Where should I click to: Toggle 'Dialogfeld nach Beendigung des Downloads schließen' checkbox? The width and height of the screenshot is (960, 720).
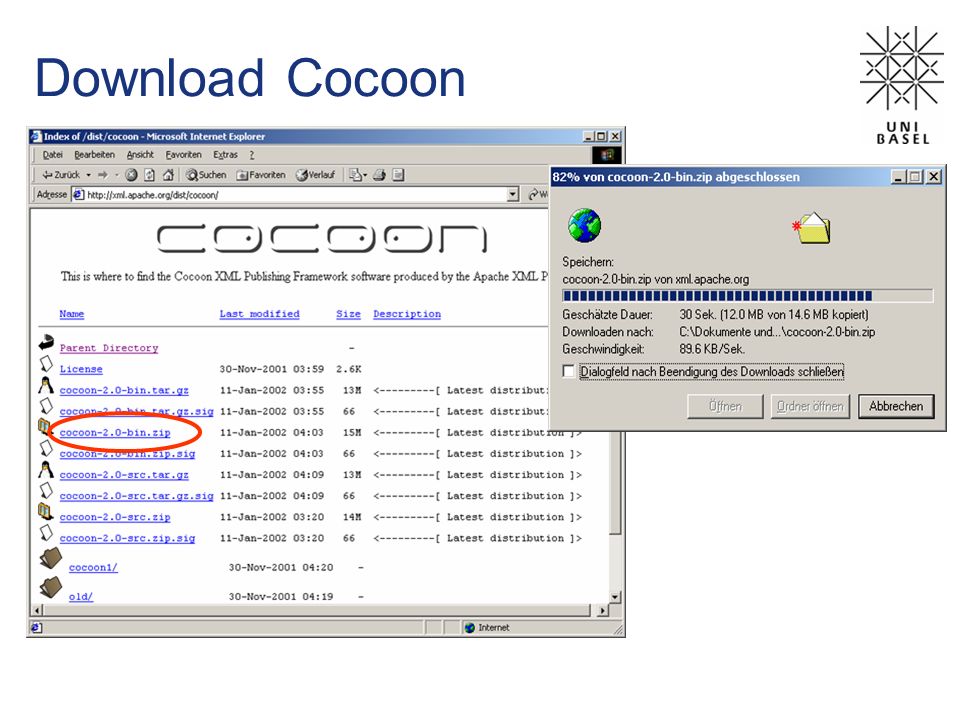(x=569, y=372)
